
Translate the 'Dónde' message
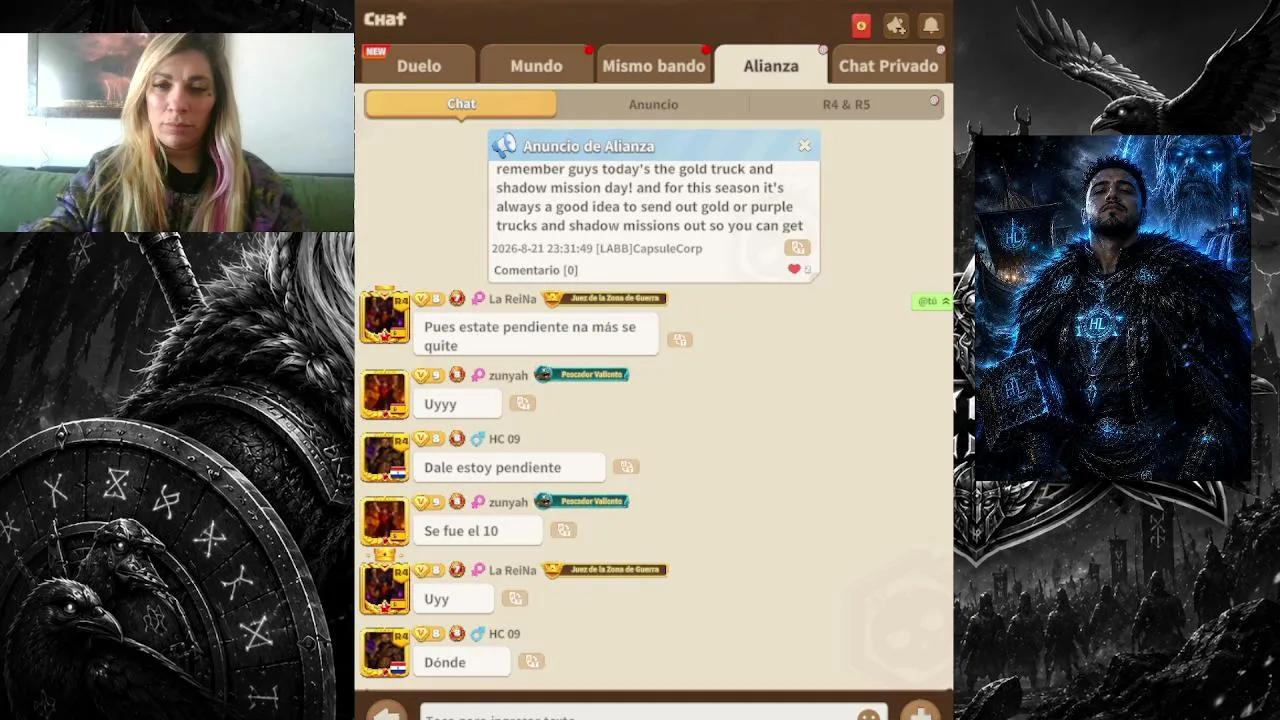point(532,661)
